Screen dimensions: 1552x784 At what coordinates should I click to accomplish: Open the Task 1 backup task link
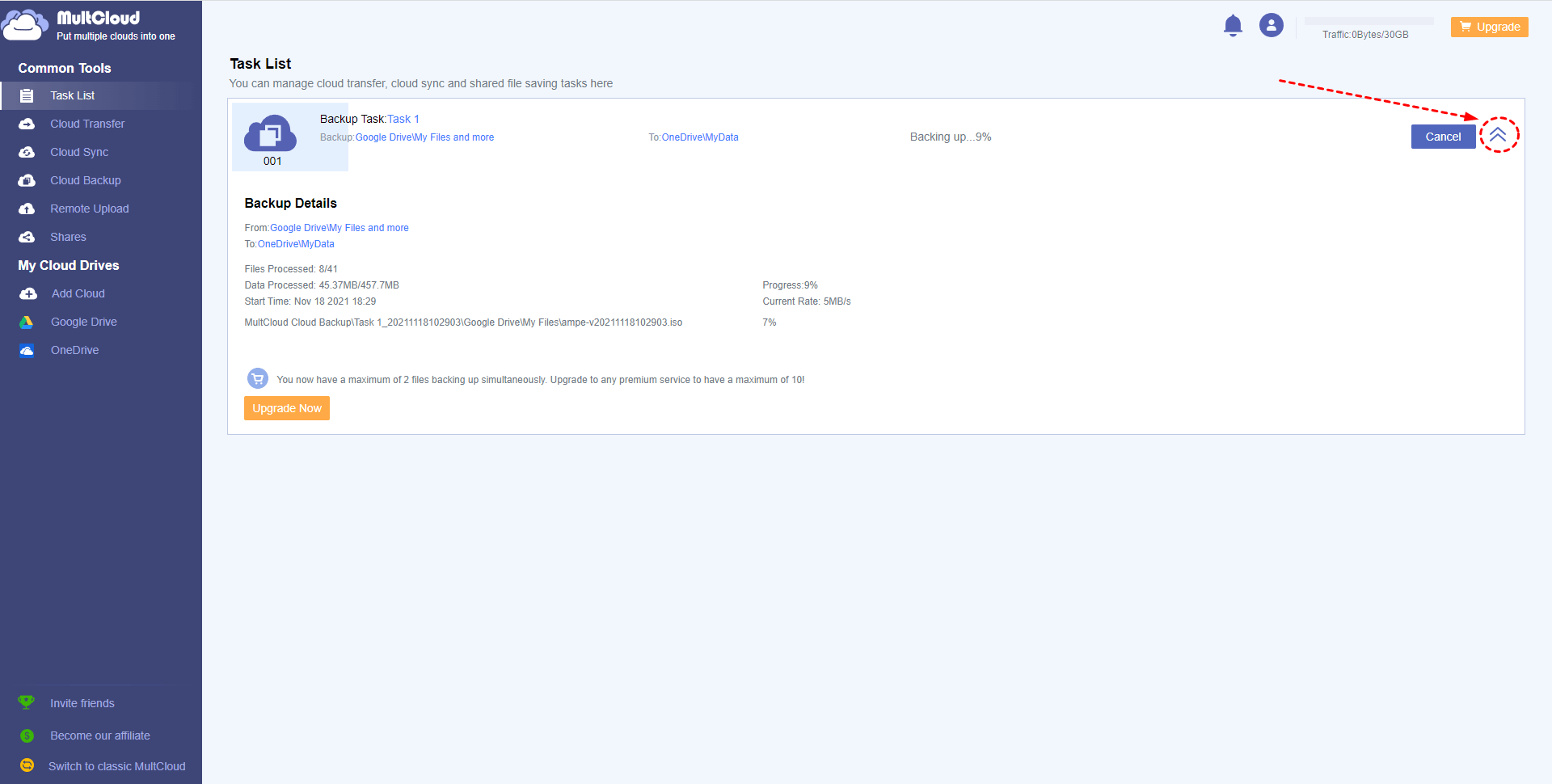403,119
